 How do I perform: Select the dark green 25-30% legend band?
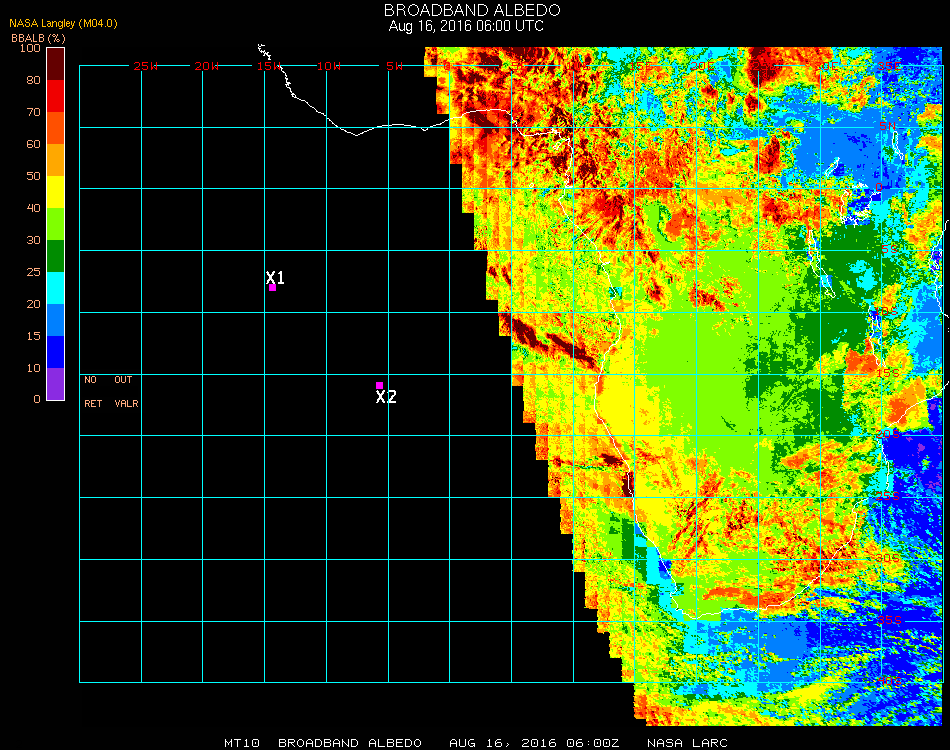point(56,255)
